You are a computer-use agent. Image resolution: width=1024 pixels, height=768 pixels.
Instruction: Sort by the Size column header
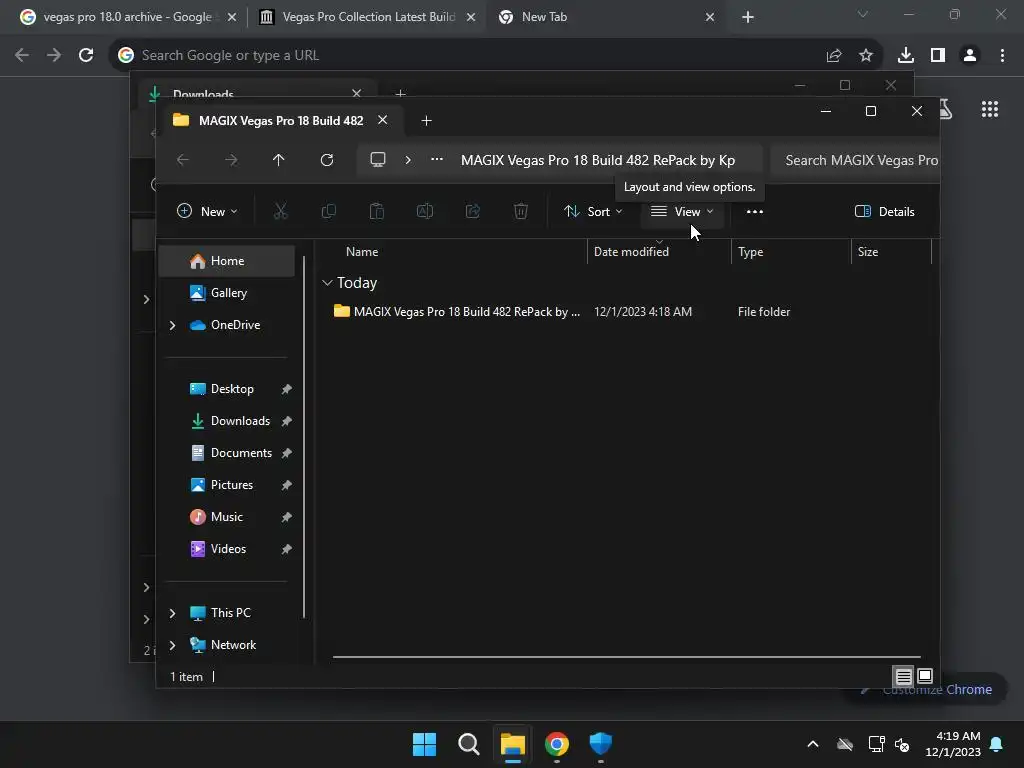point(868,252)
